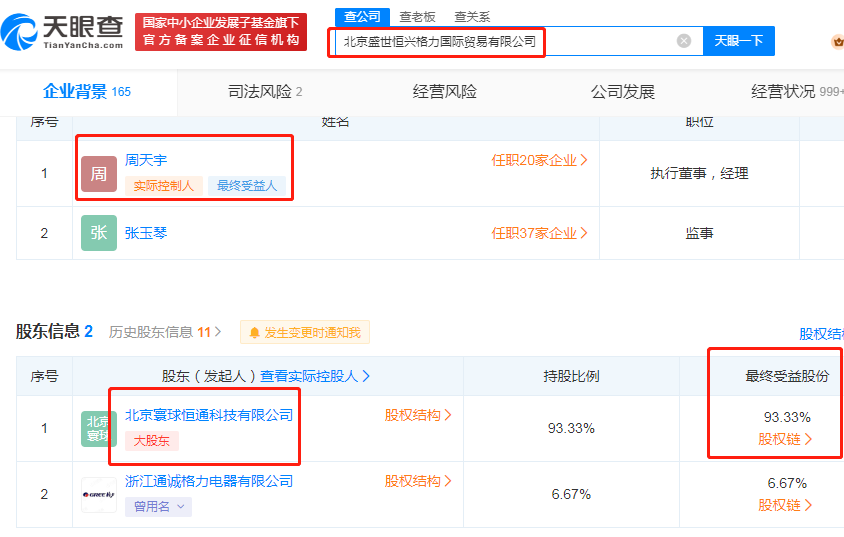The width and height of the screenshot is (844, 537).
Task: Click Zhang Yuqin's avatar icon
Action: click(x=99, y=233)
